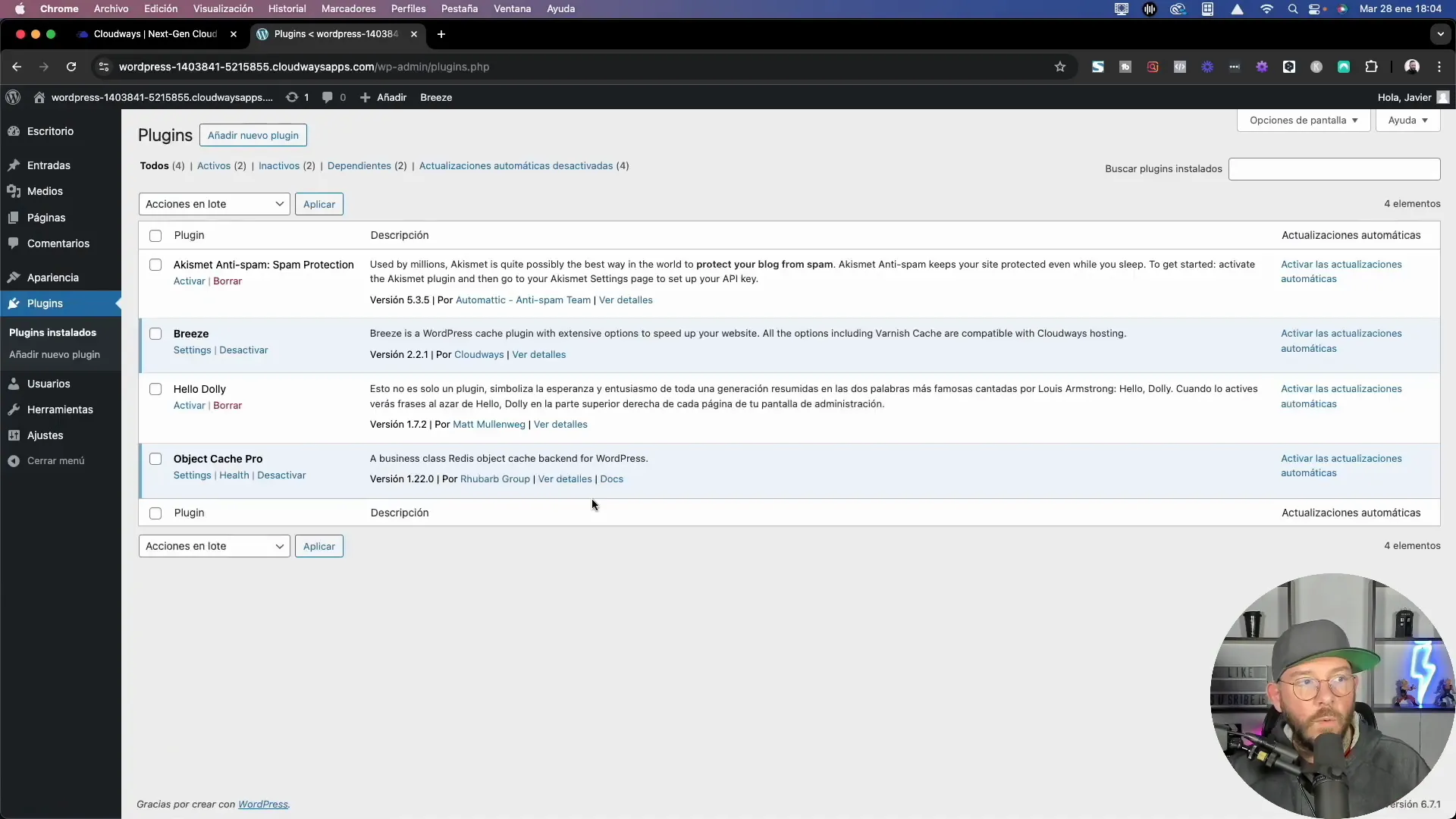Click the site info icon in address bar
Screen dimensions: 1456x819
click(104, 67)
